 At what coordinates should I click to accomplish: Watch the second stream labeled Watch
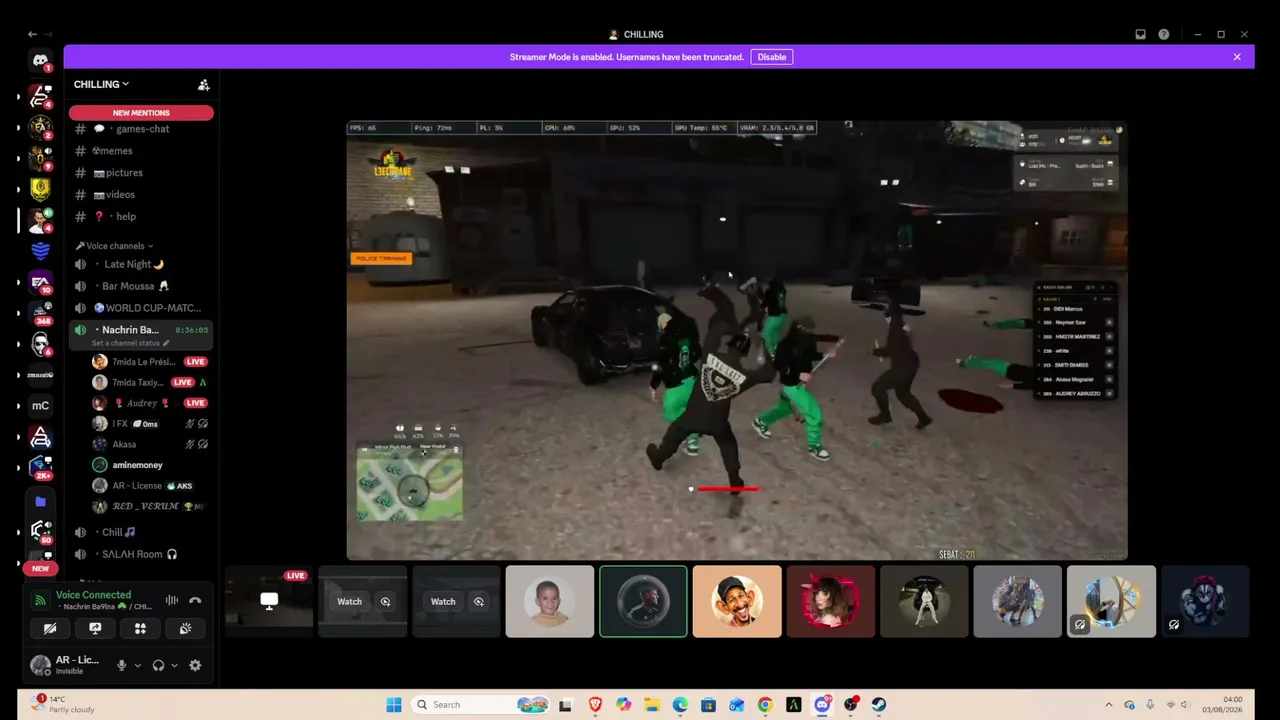coord(443,602)
